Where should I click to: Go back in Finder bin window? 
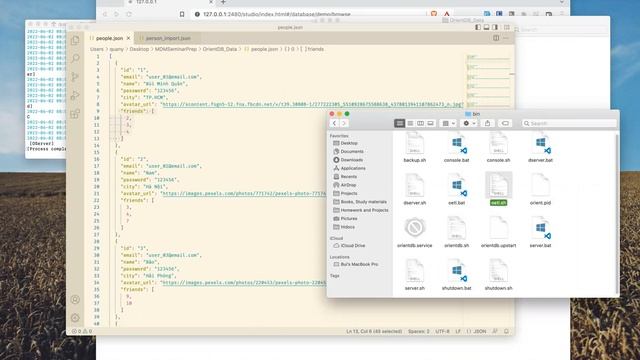(334, 123)
